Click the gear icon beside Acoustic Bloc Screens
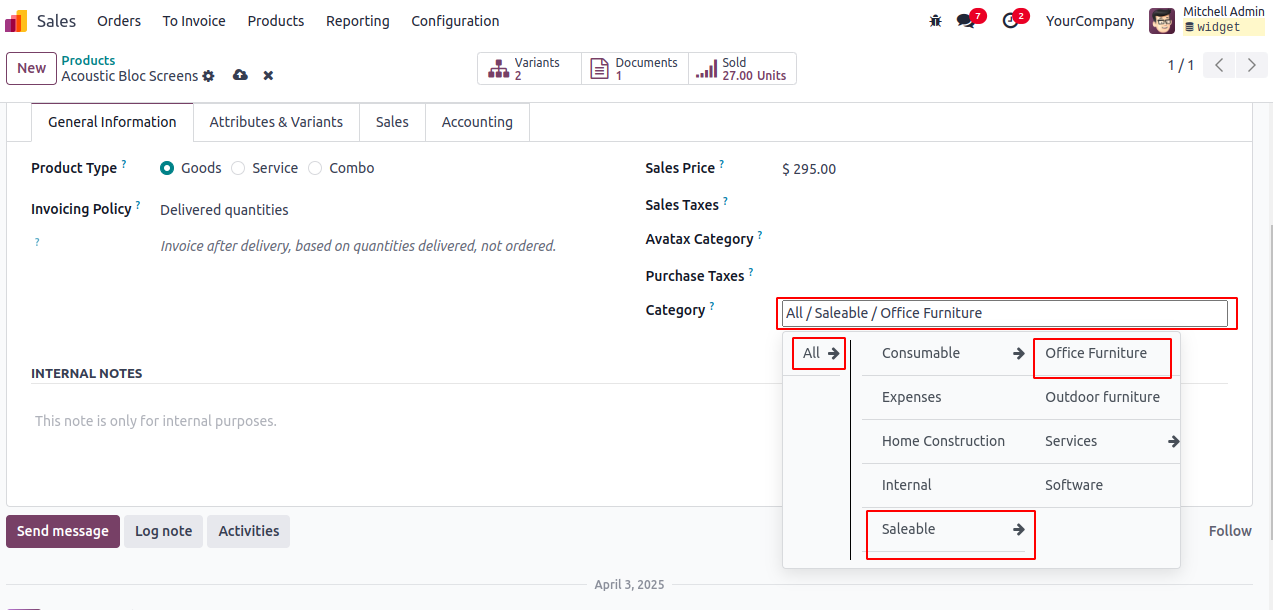1273x610 pixels. (x=208, y=76)
